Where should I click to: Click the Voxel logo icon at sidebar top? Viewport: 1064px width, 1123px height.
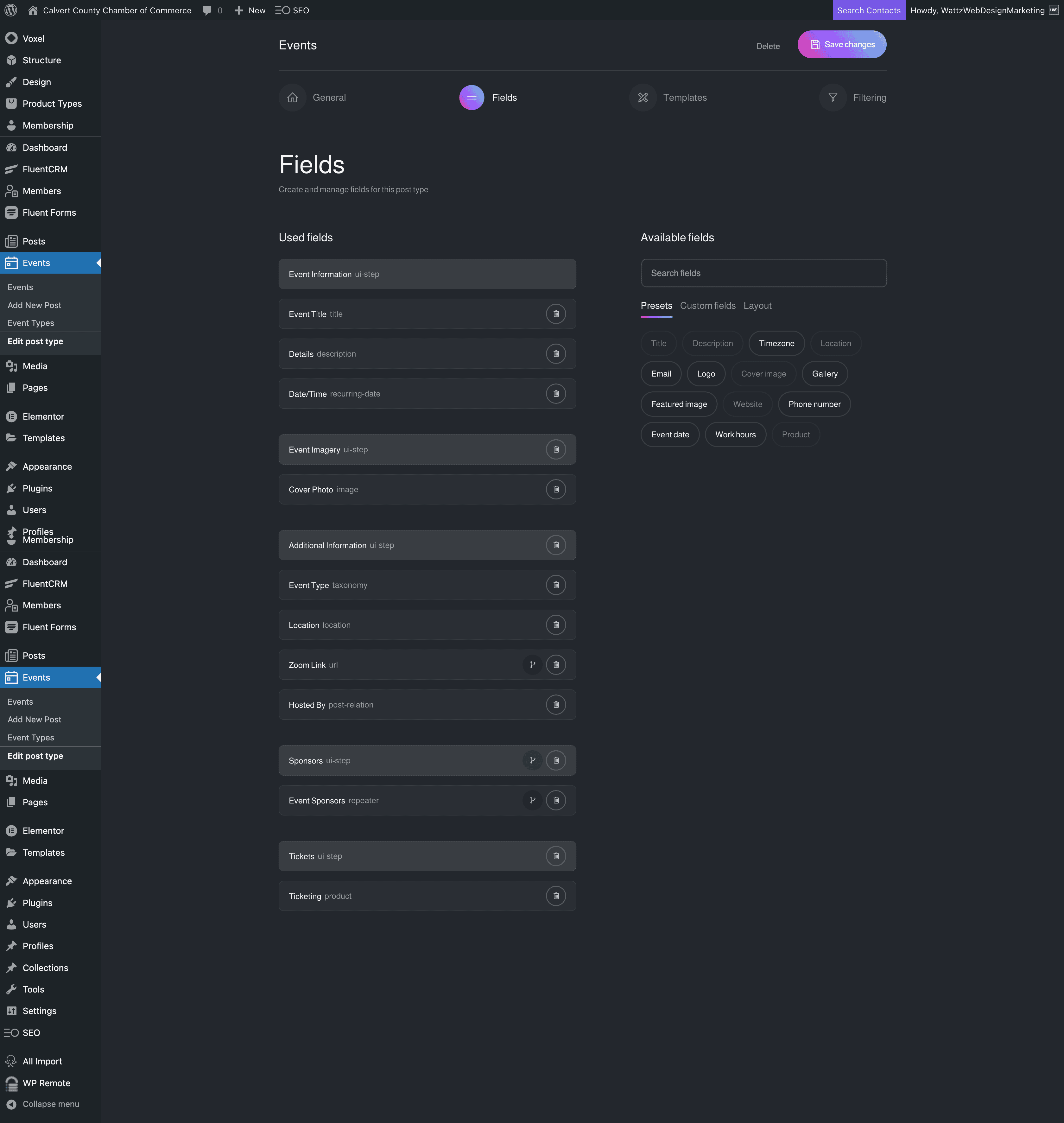[12, 38]
